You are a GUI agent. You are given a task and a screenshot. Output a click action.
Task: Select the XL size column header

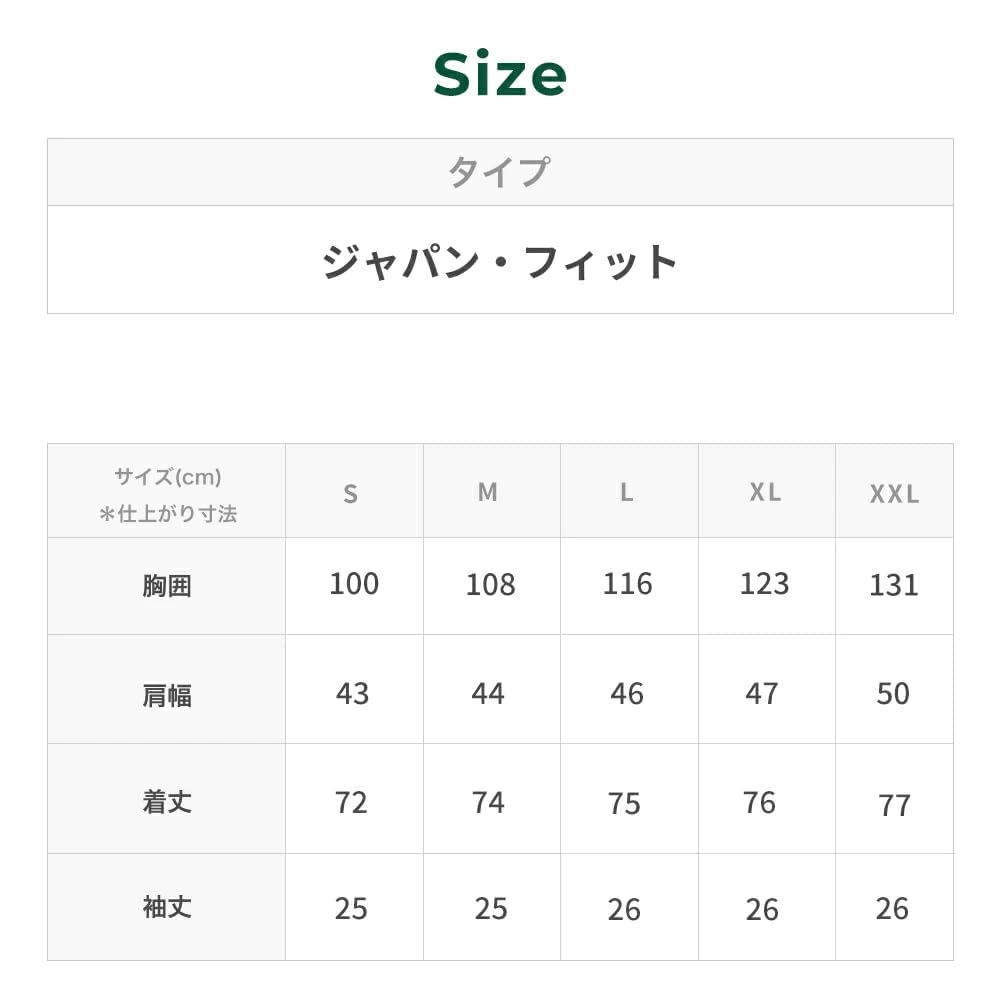coord(765,492)
